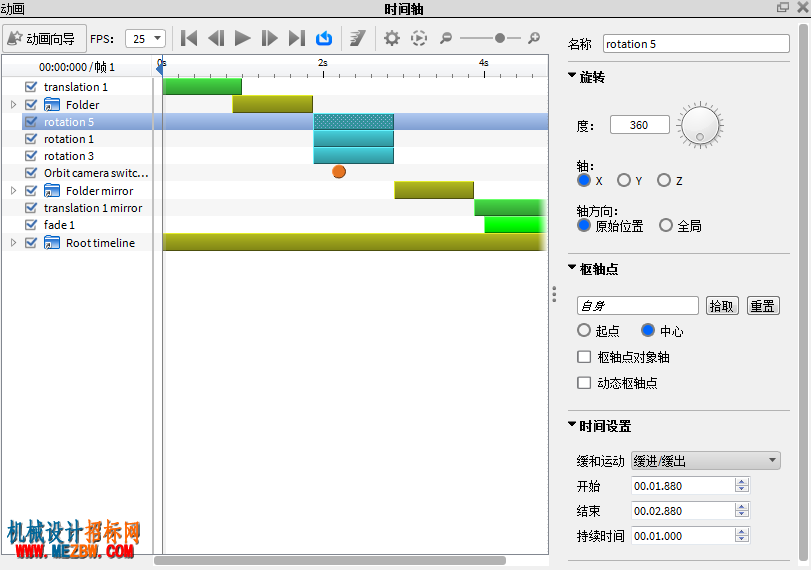Image resolution: width=811 pixels, height=570 pixels.
Task: Jump to the animation end
Action: [297, 38]
